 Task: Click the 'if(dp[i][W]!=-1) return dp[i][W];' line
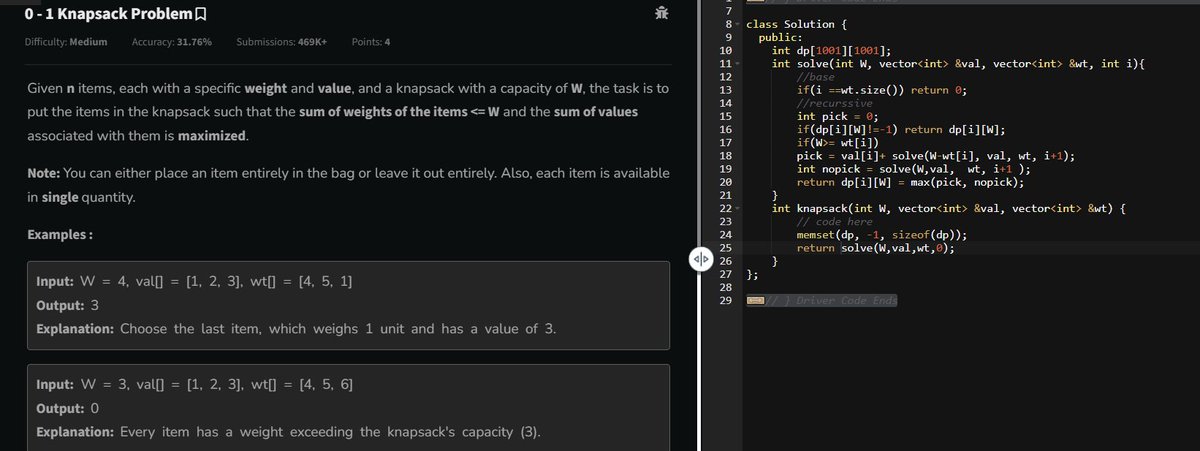click(901, 130)
